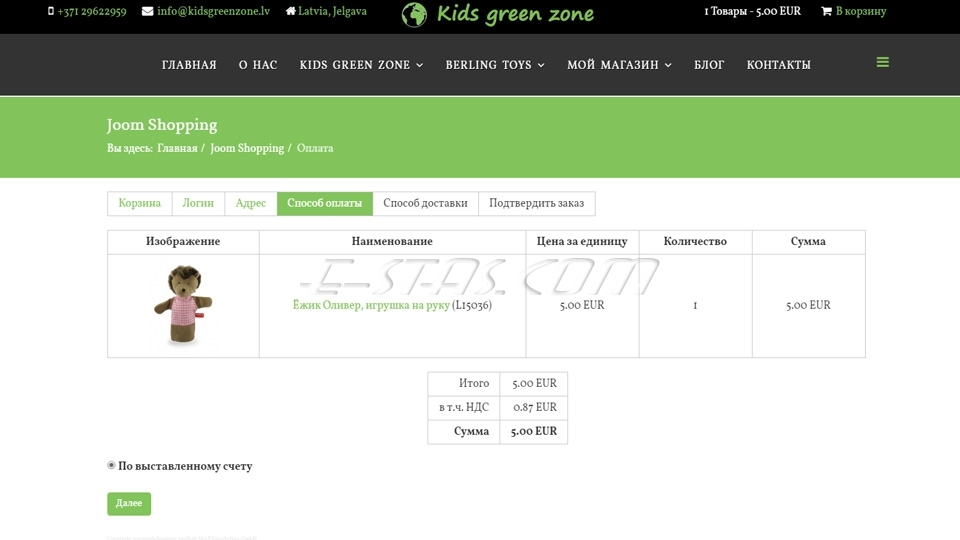Click the Оплата breadcrumb text
This screenshot has height=540, width=960.
[x=315, y=148]
